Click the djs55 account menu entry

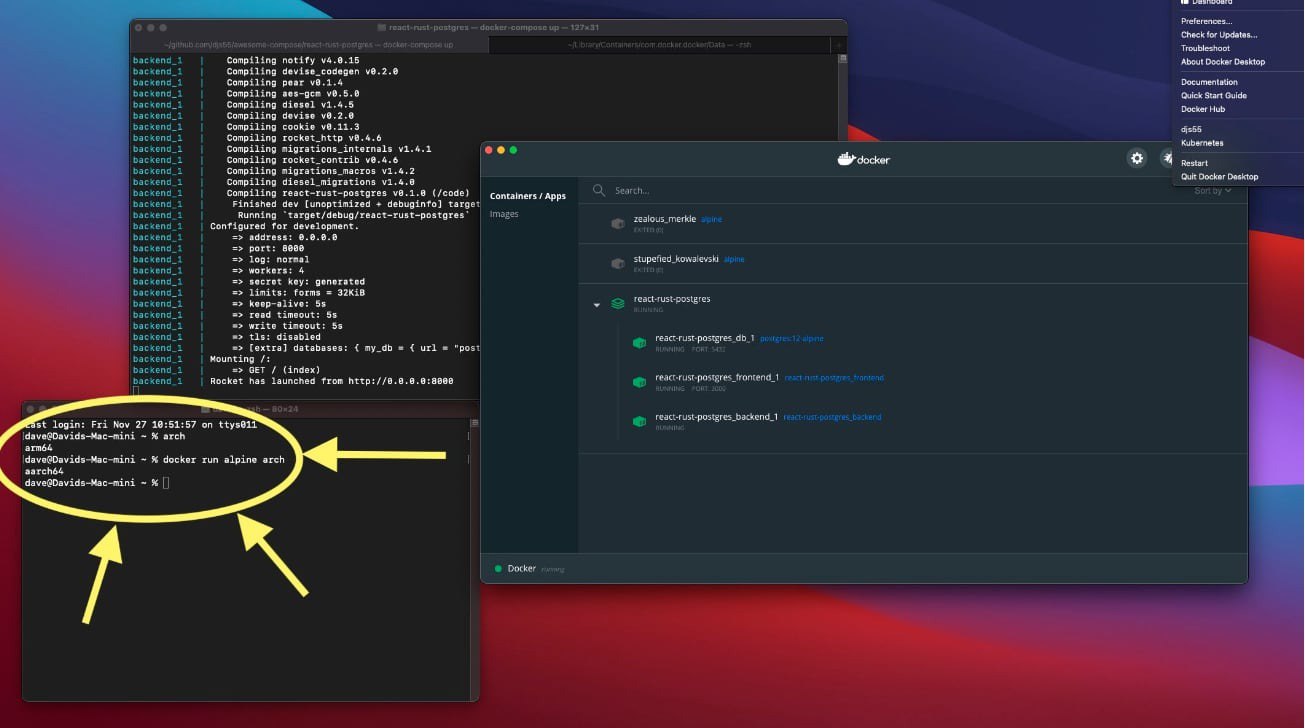(x=1190, y=129)
